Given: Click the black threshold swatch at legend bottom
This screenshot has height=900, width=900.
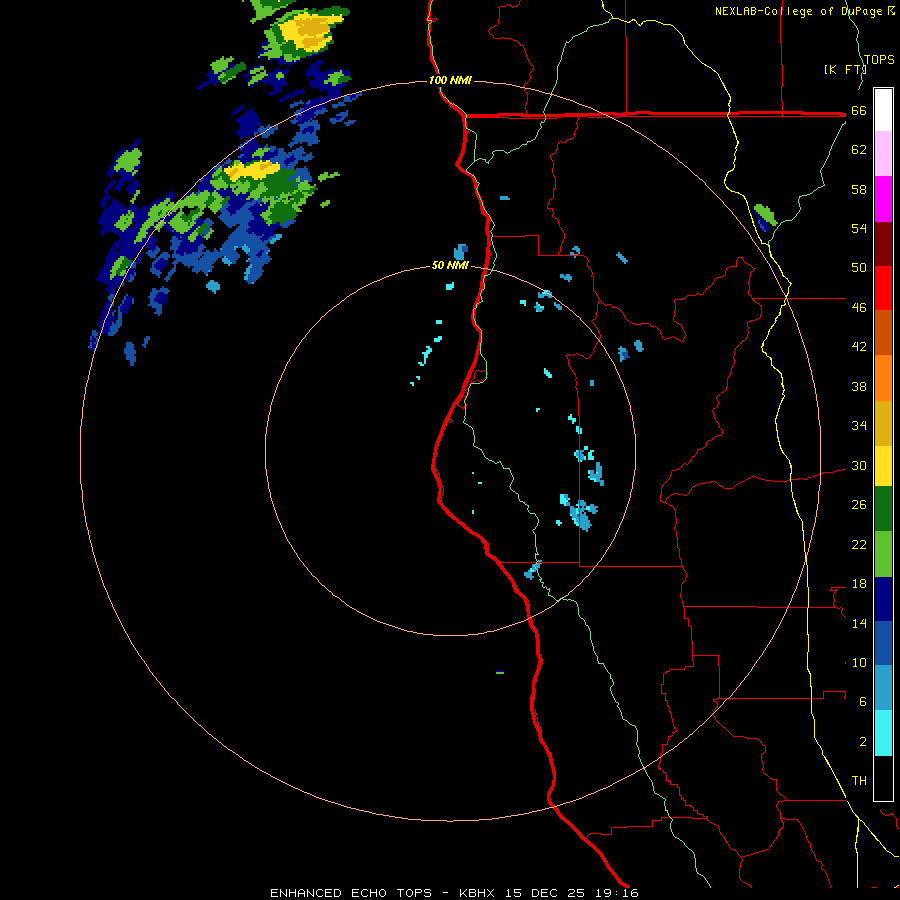Looking at the screenshot, I should tap(883, 778).
